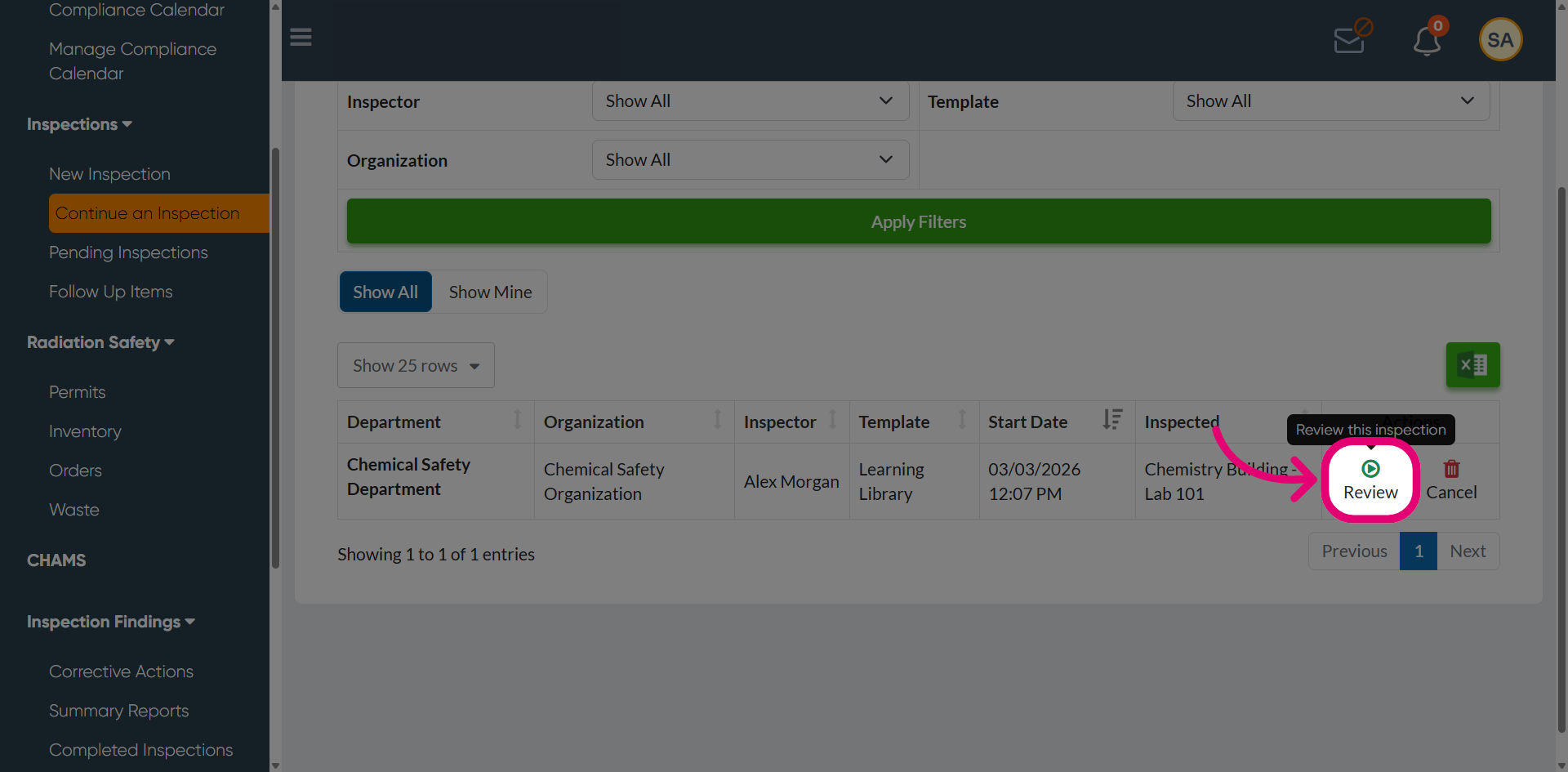Viewport: 1568px width, 772px height.
Task: Click the Review play icon
Action: click(x=1370, y=469)
